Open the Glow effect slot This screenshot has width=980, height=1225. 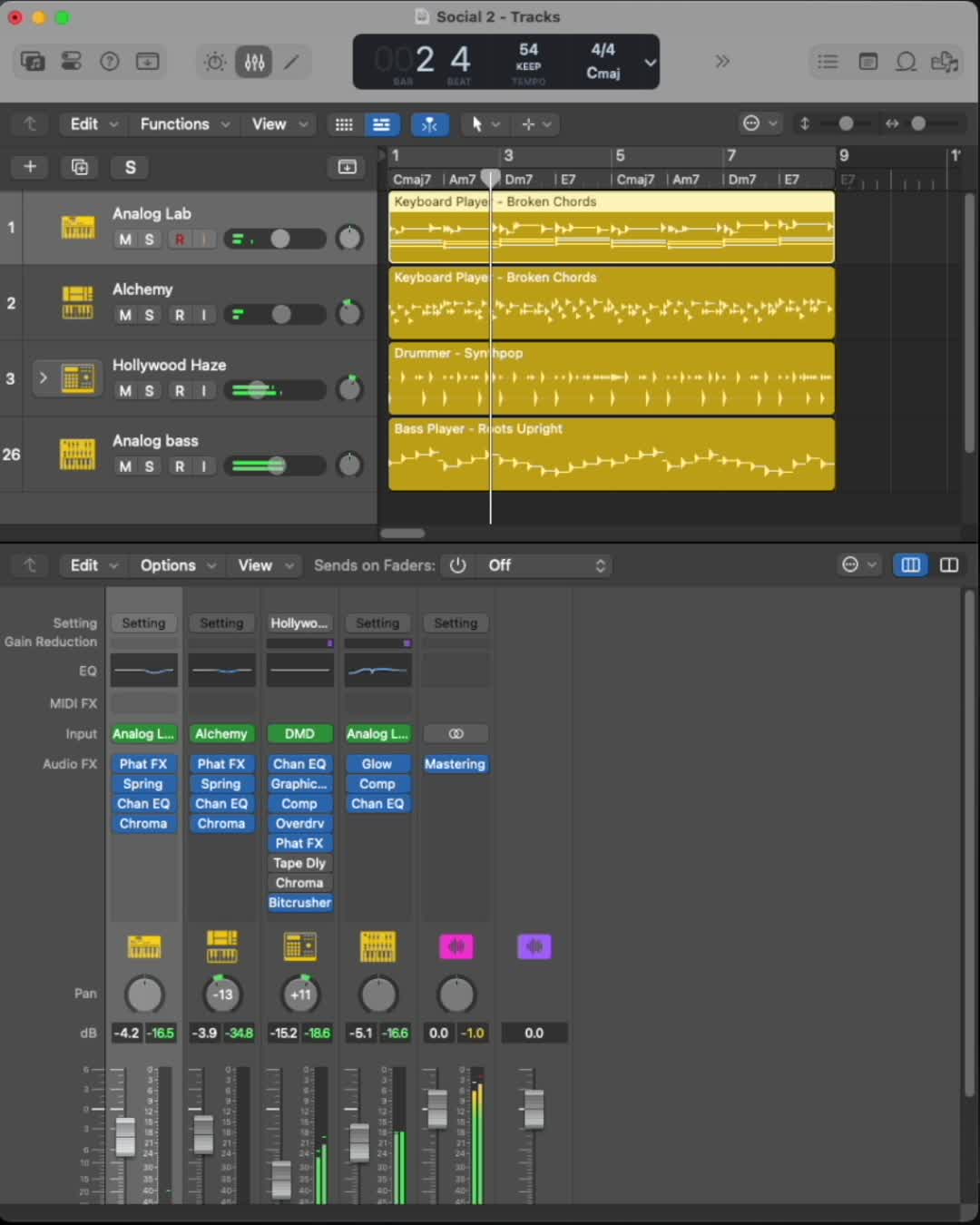(x=377, y=764)
